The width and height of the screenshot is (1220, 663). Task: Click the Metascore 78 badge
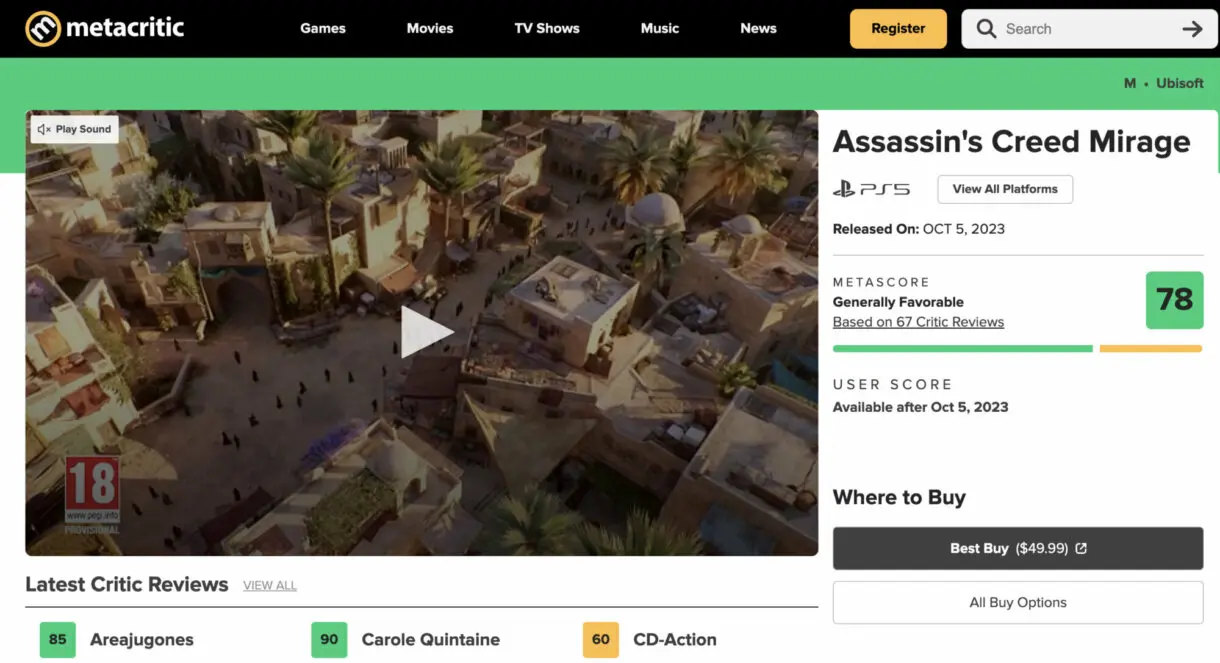(1174, 299)
